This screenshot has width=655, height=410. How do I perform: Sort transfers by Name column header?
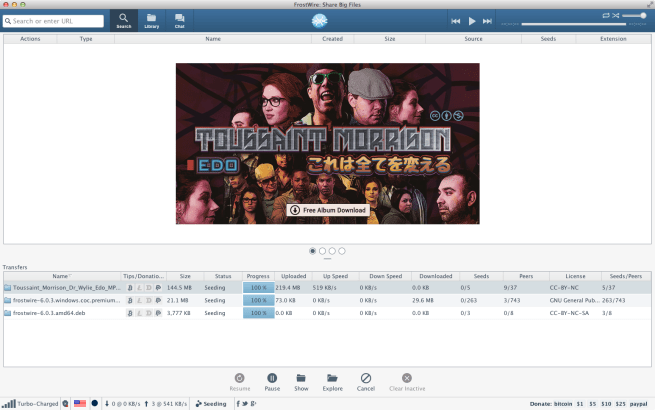[x=61, y=276]
